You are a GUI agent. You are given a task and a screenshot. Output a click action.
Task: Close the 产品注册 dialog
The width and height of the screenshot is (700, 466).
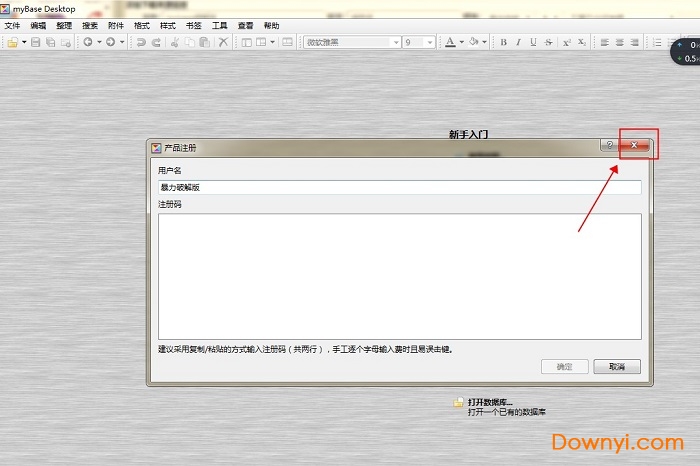click(637, 146)
